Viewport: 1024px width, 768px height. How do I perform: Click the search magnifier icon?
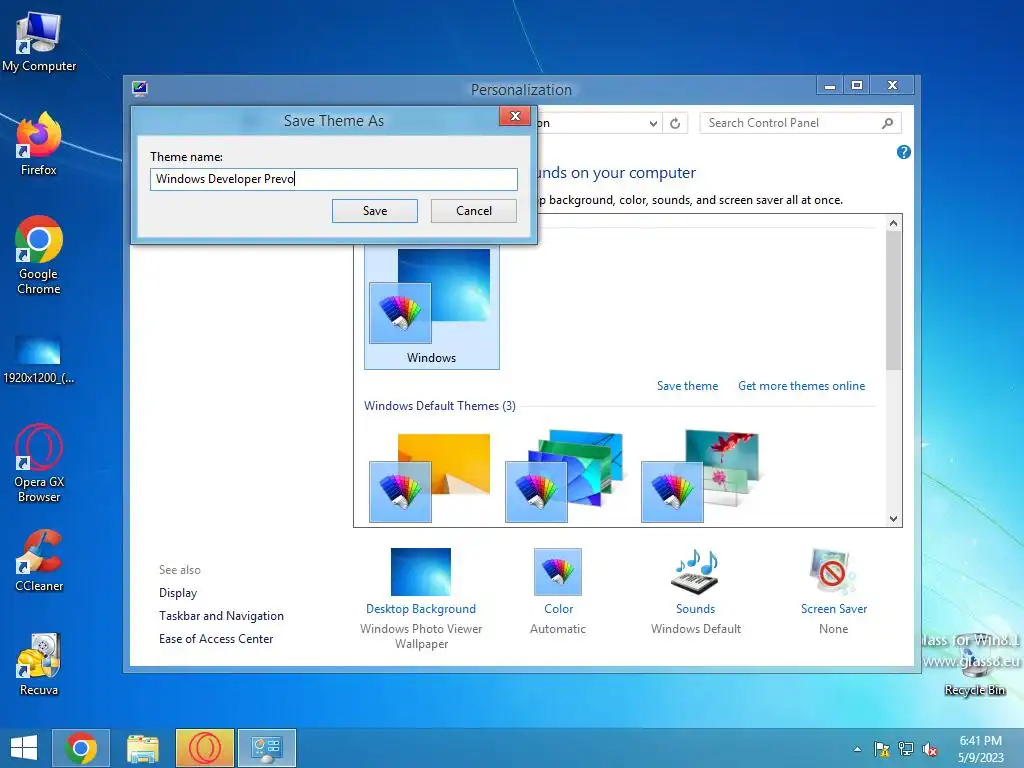click(x=887, y=123)
